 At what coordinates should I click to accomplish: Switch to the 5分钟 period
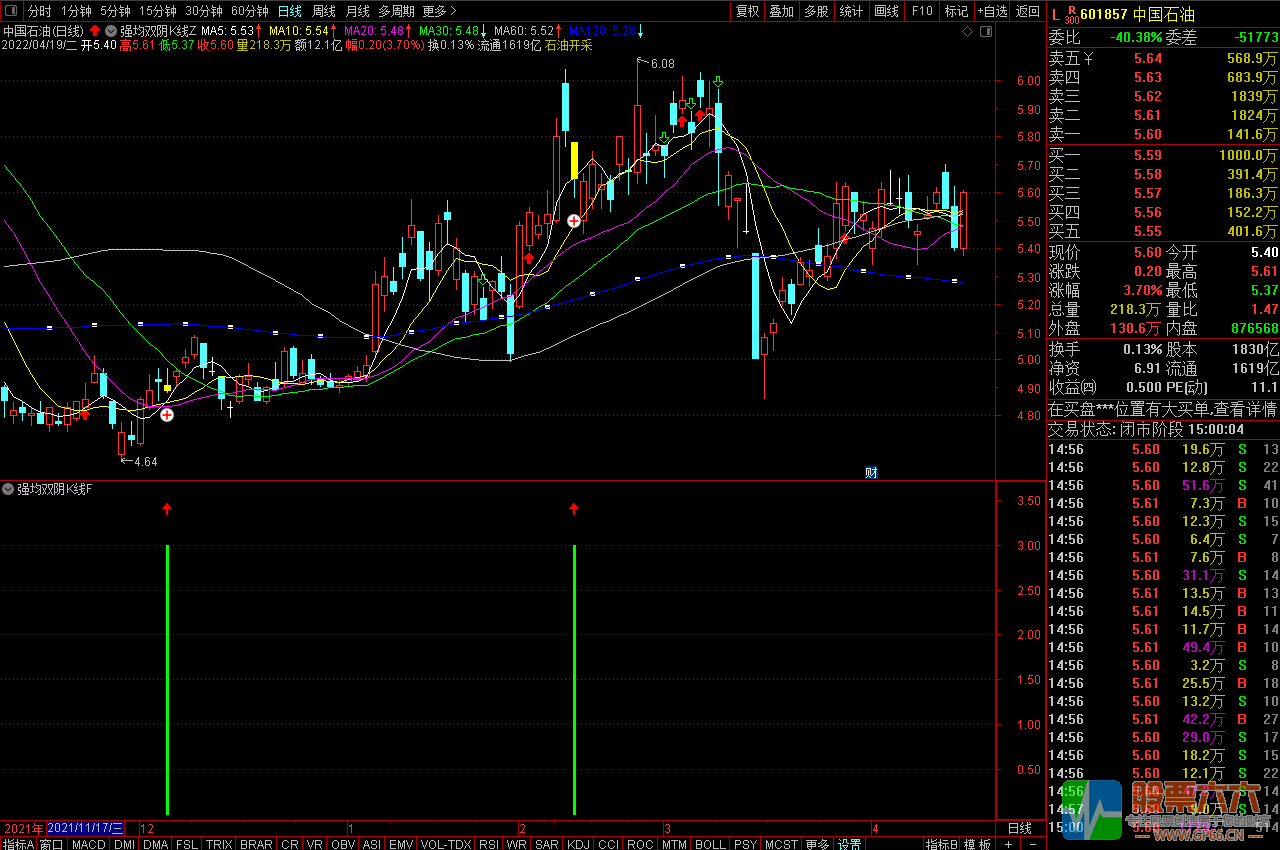click(x=116, y=11)
